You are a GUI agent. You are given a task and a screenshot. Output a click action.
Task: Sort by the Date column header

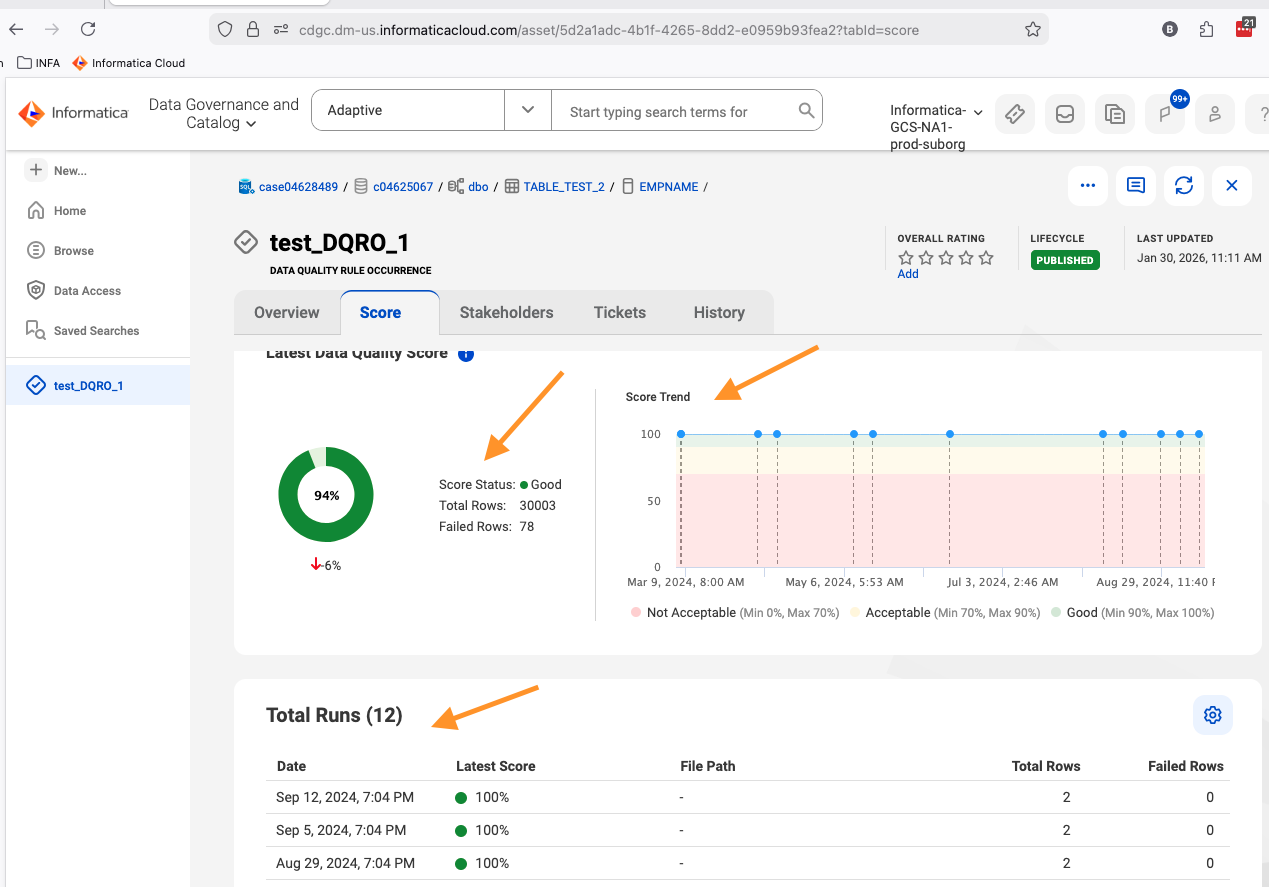click(x=291, y=766)
